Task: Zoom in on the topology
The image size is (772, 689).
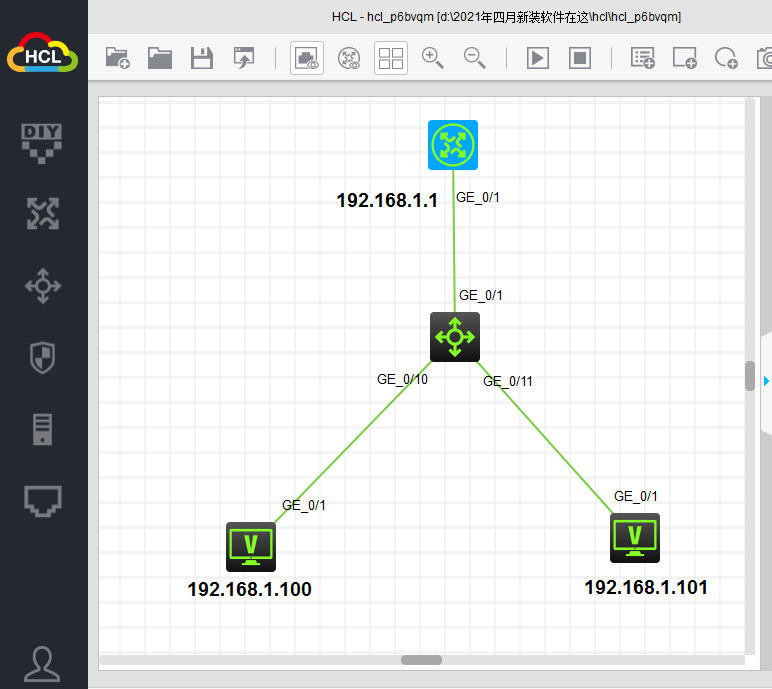Action: click(x=433, y=58)
